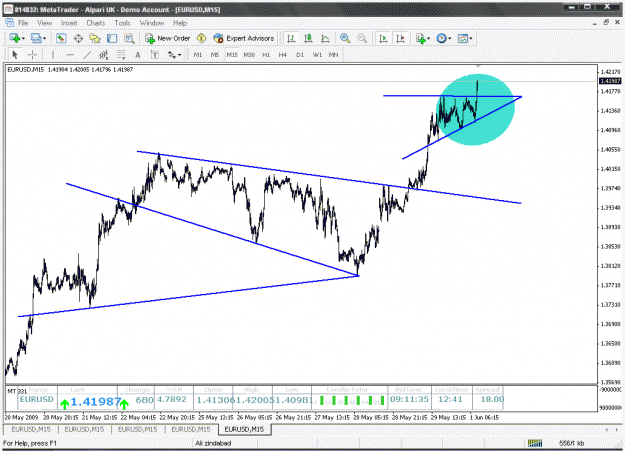Image resolution: width=625 pixels, height=451 pixels.
Task: Open the File menu
Action: (23, 23)
